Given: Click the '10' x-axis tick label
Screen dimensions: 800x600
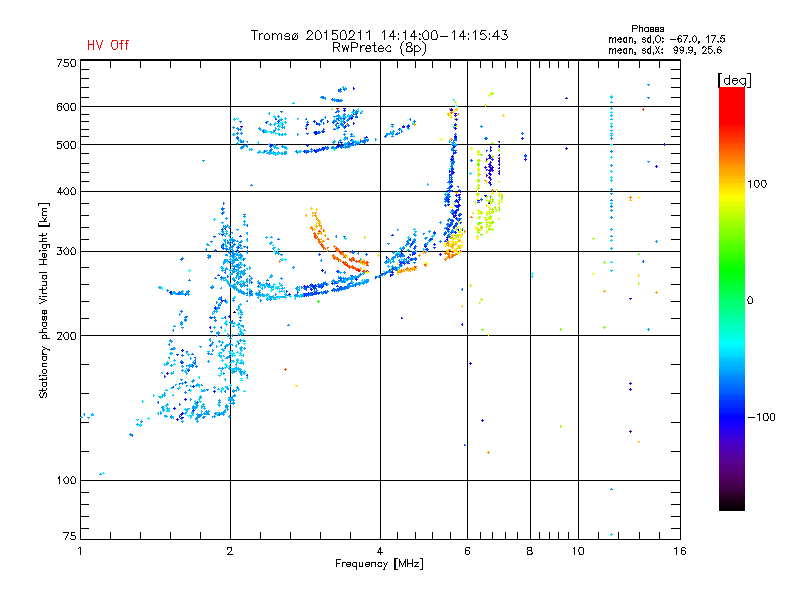Looking at the screenshot, I should 578,551.
